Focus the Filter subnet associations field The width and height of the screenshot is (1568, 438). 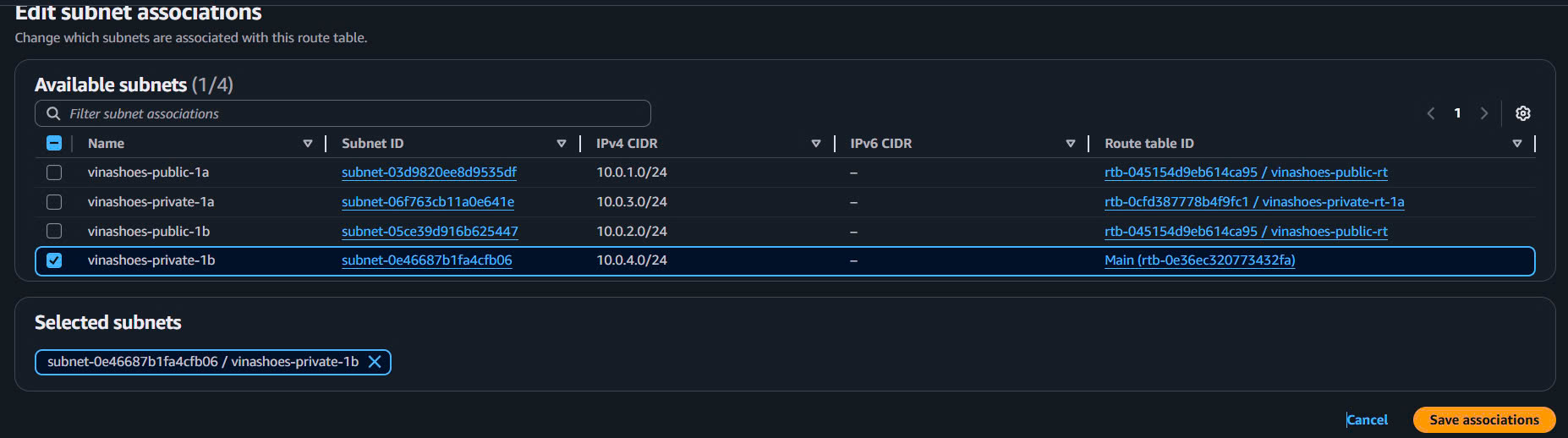(343, 113)
